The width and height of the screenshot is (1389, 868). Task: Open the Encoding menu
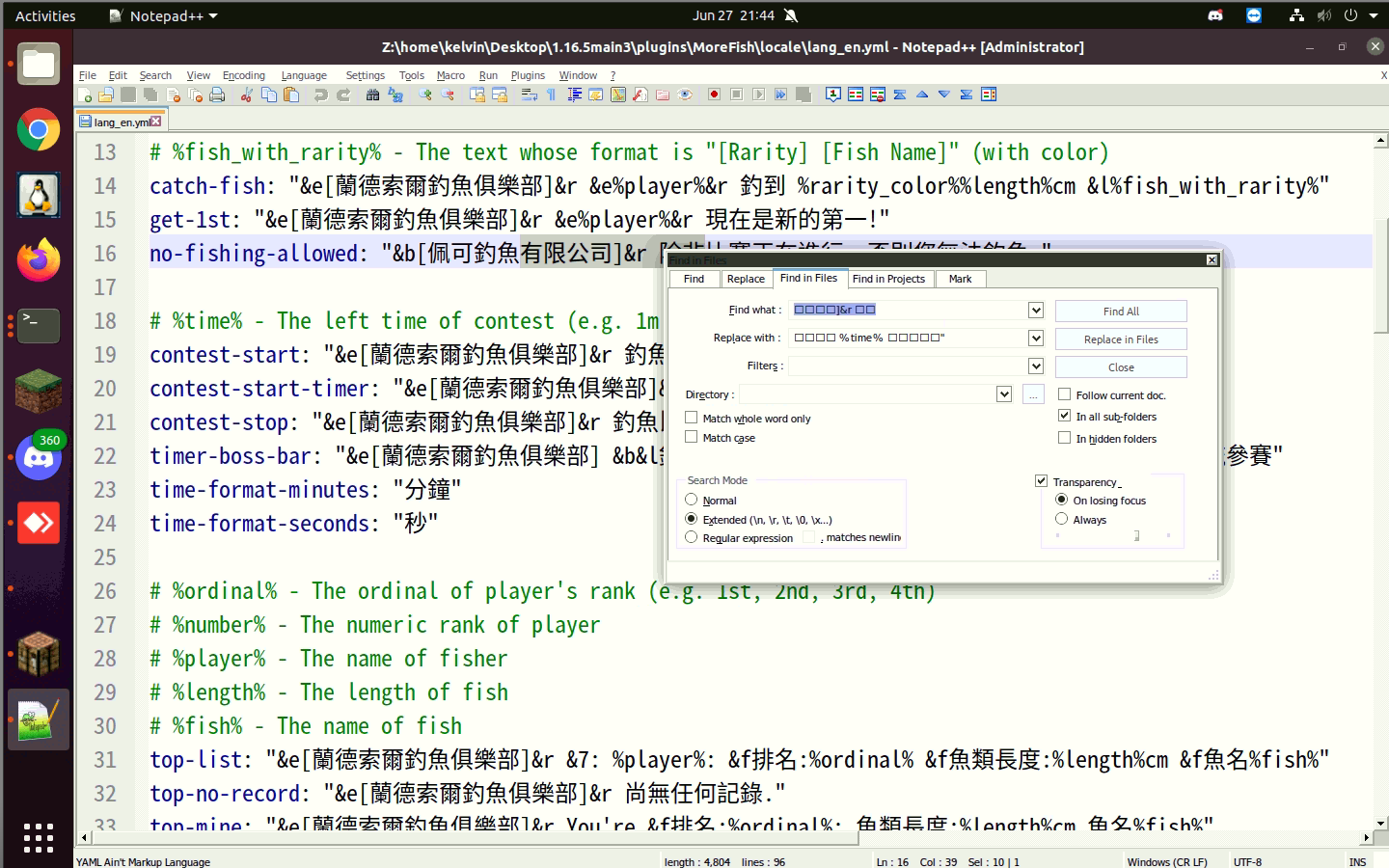click(244, 75)
